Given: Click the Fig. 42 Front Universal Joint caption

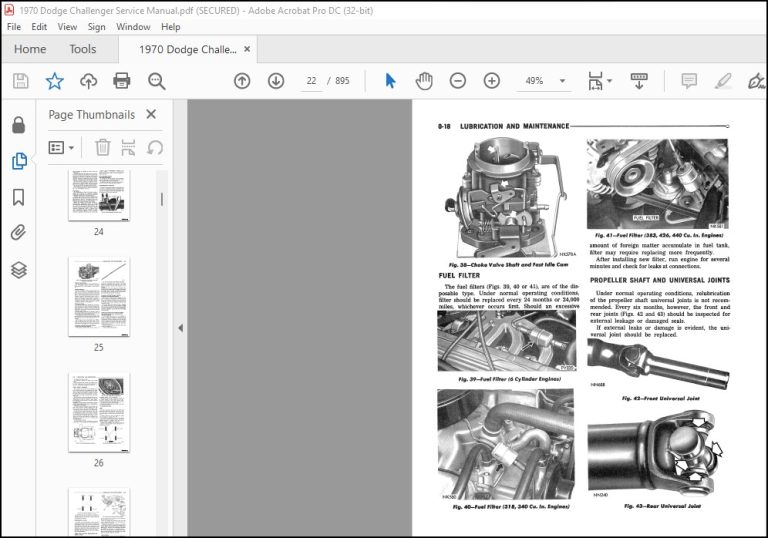Looking at the screenshot, I should coord(660,398).
